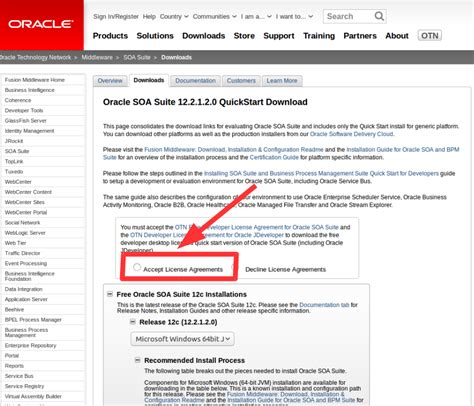Open Fusion Middleware Home in sidebar
The width and height of the screenshot is (474, 406).
(35, 80)
